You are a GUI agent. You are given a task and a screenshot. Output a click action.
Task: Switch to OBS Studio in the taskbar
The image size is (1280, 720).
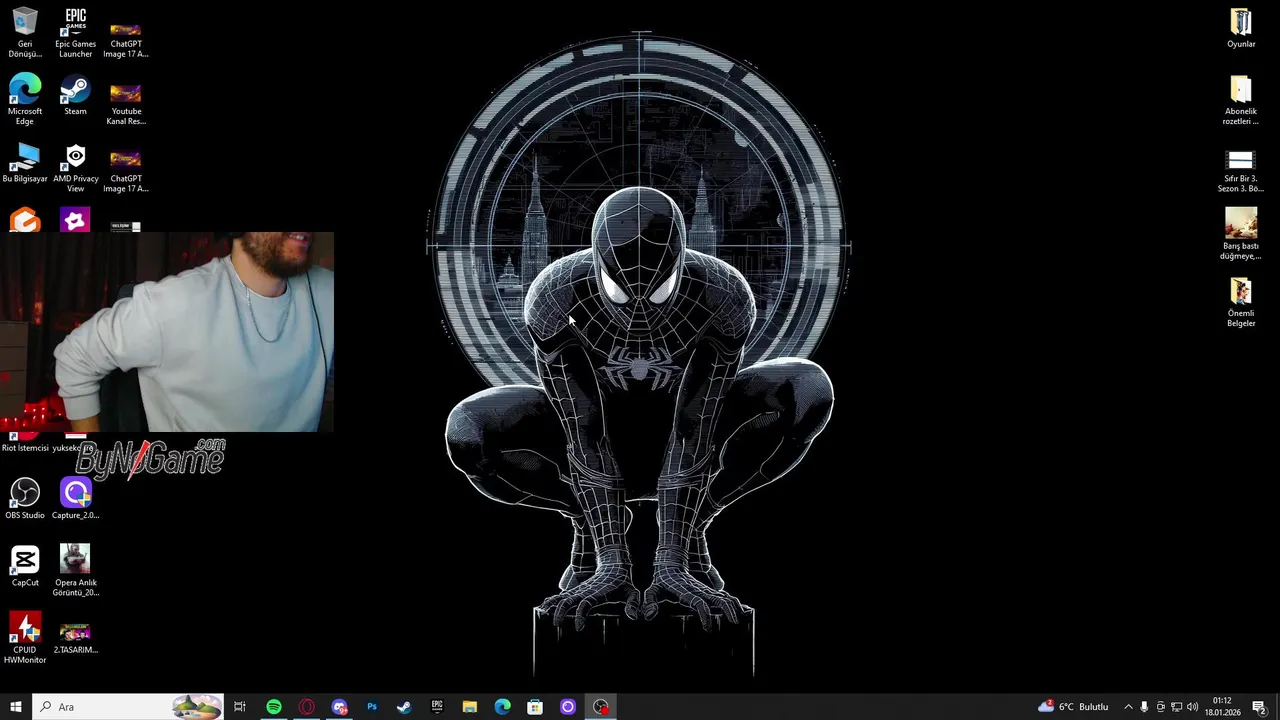click(x=600, y=707)
